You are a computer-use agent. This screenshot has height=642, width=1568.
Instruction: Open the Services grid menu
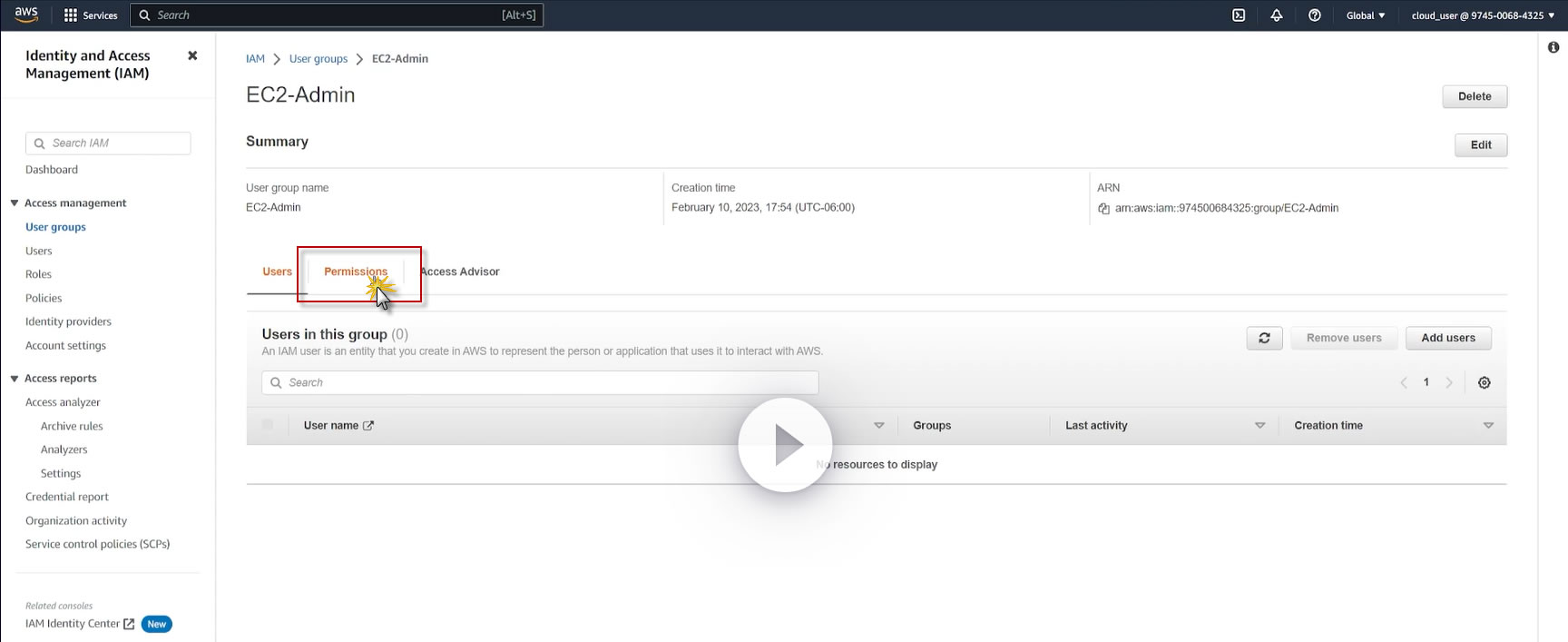pos(91,15)
